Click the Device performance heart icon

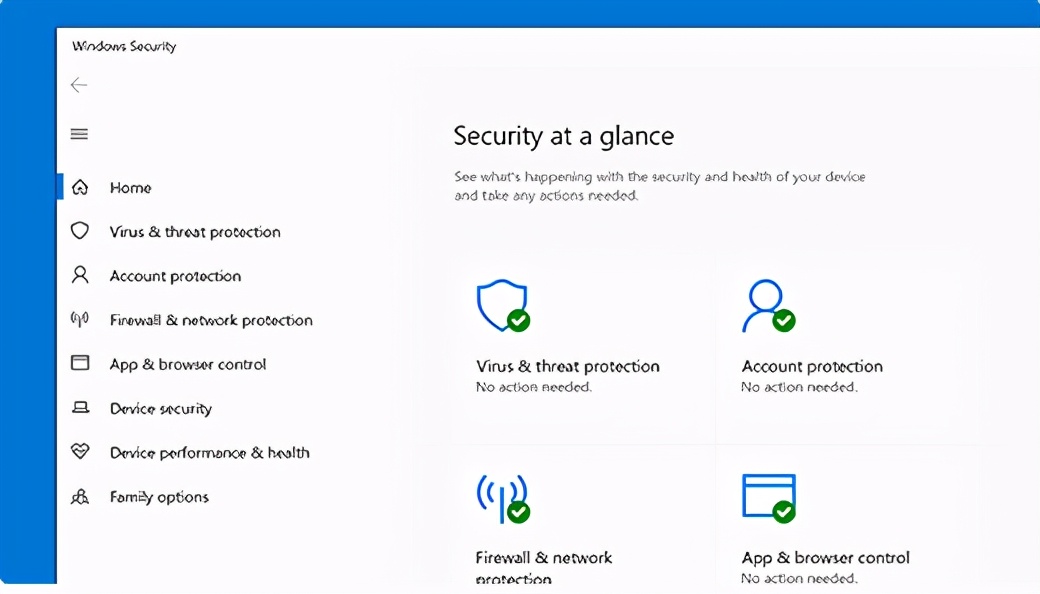(80, 452)
